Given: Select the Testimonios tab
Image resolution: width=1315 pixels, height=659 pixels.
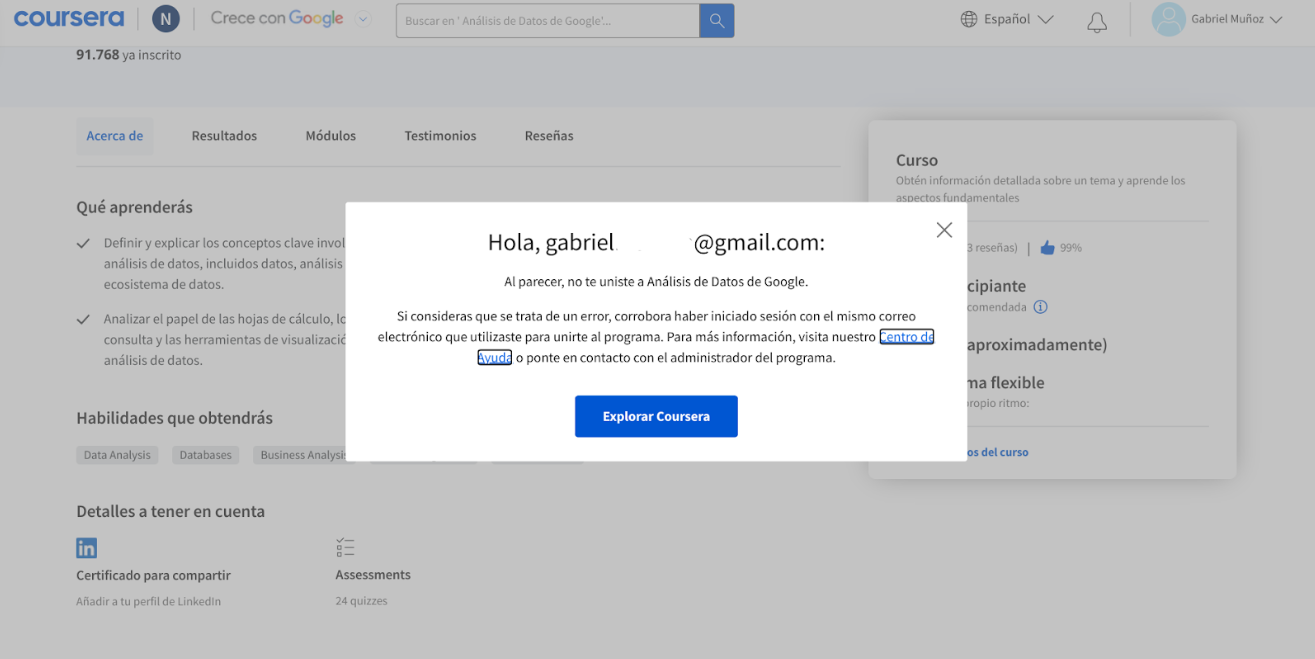Looking at the screenshot, I should point(440,136).
